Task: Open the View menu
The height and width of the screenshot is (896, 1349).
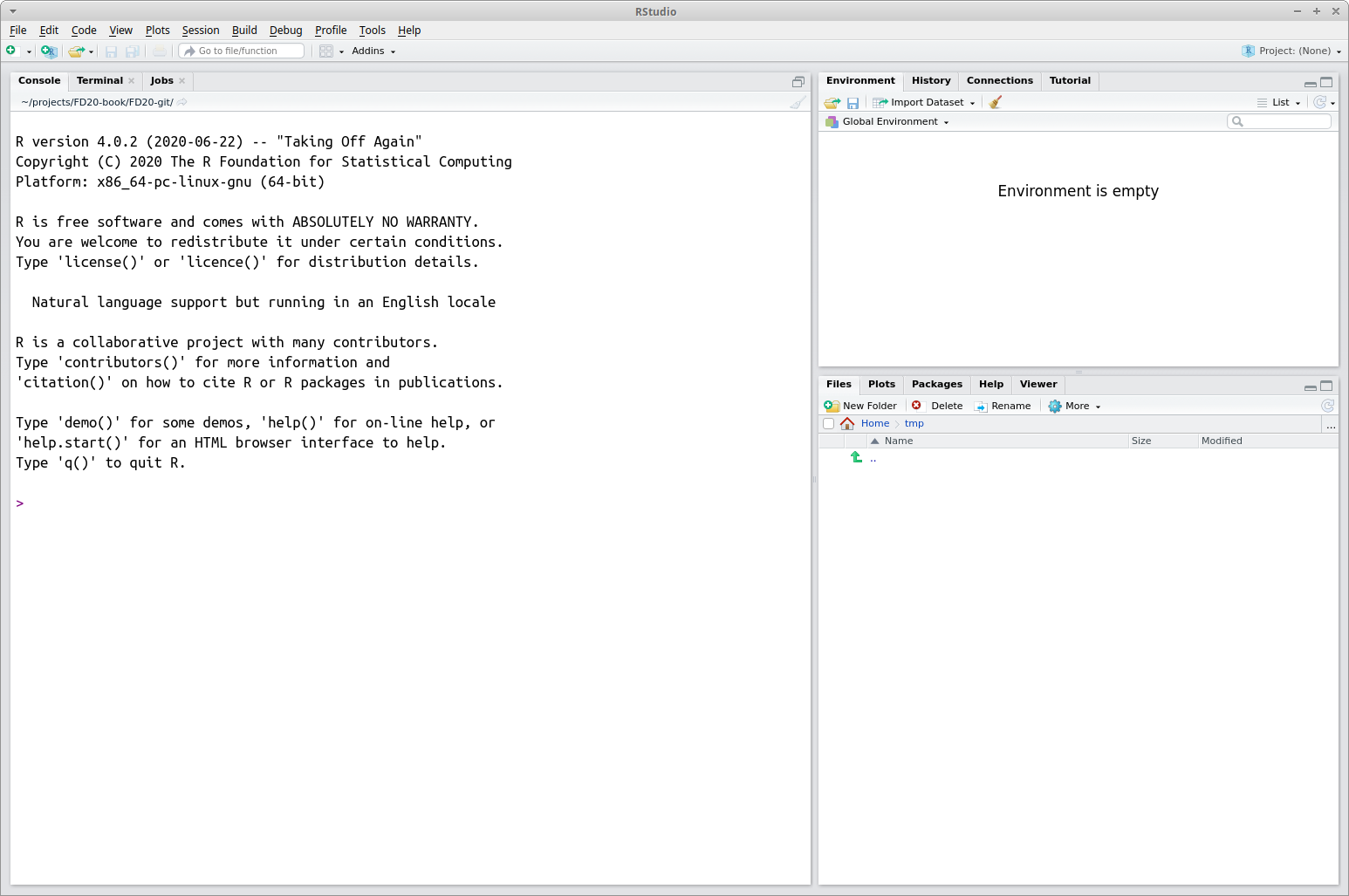Action: pyautogui.click(x=120, y=30)
